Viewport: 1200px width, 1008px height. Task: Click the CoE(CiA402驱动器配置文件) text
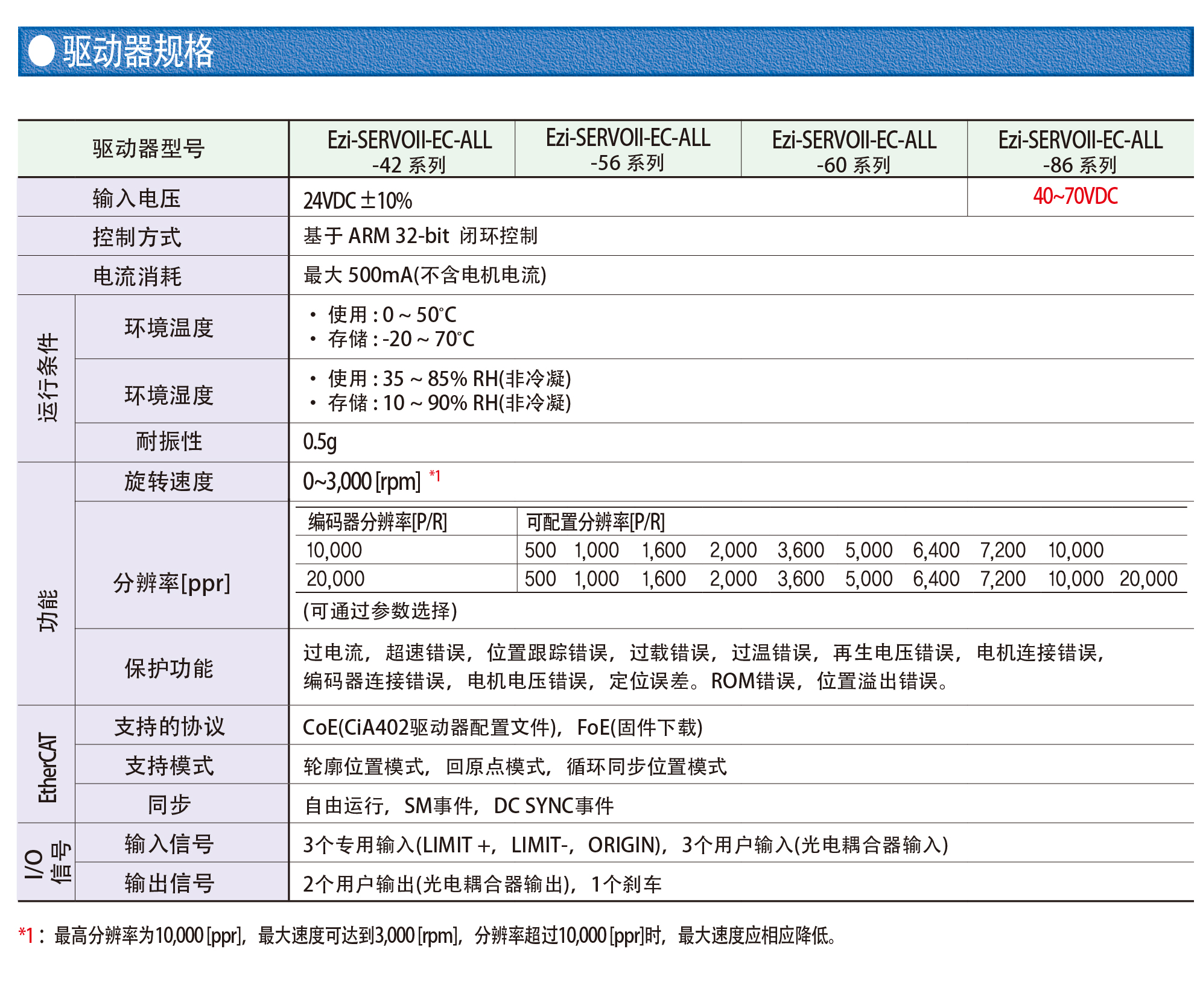pos(430,727)
